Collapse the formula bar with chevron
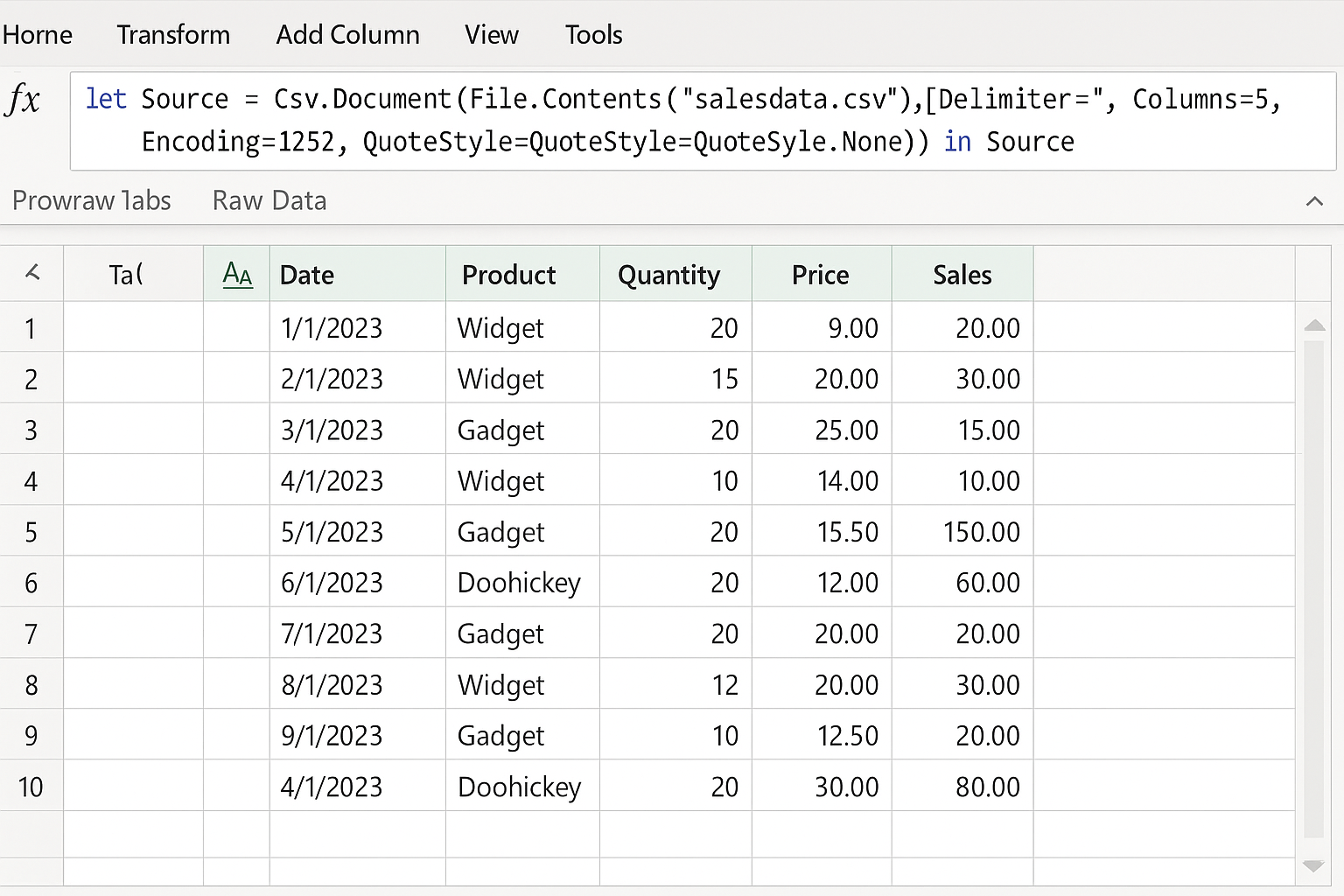Image resolution: width=1344 pixels, height=896 pixels. point(1313,201)
